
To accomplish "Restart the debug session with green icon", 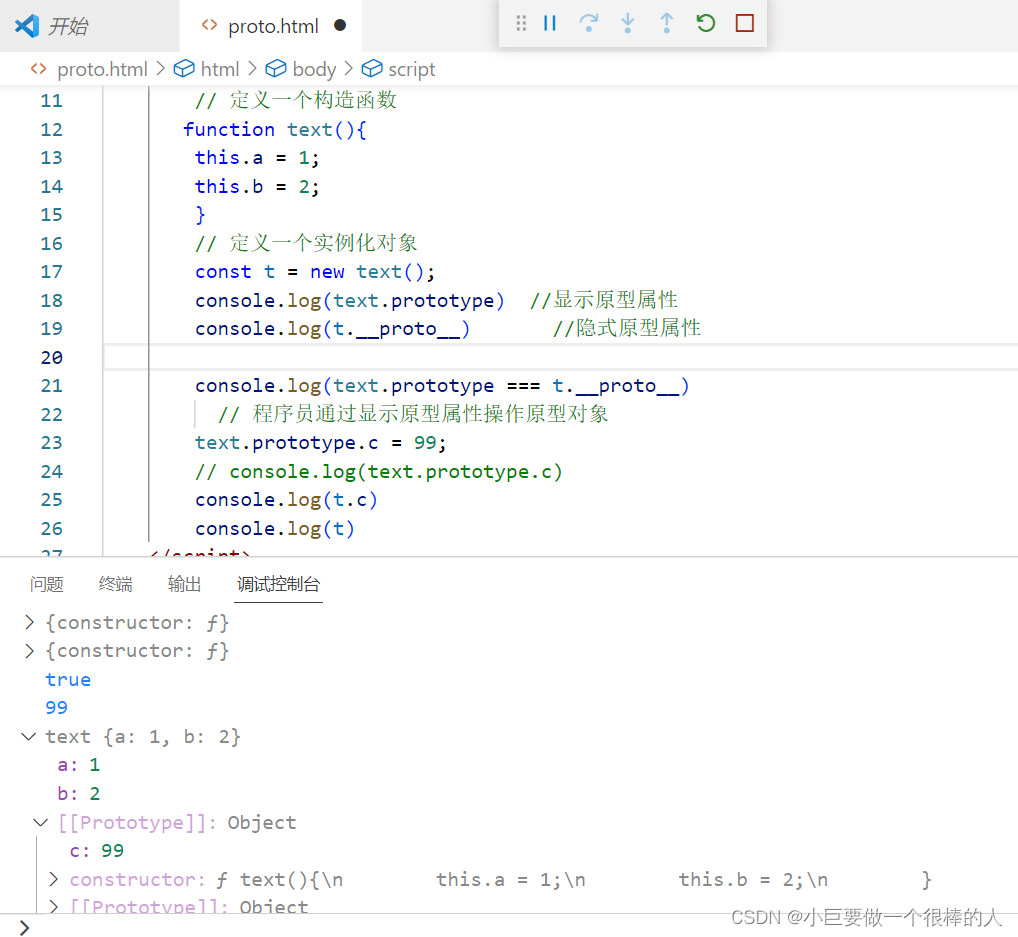I will 705,23.
